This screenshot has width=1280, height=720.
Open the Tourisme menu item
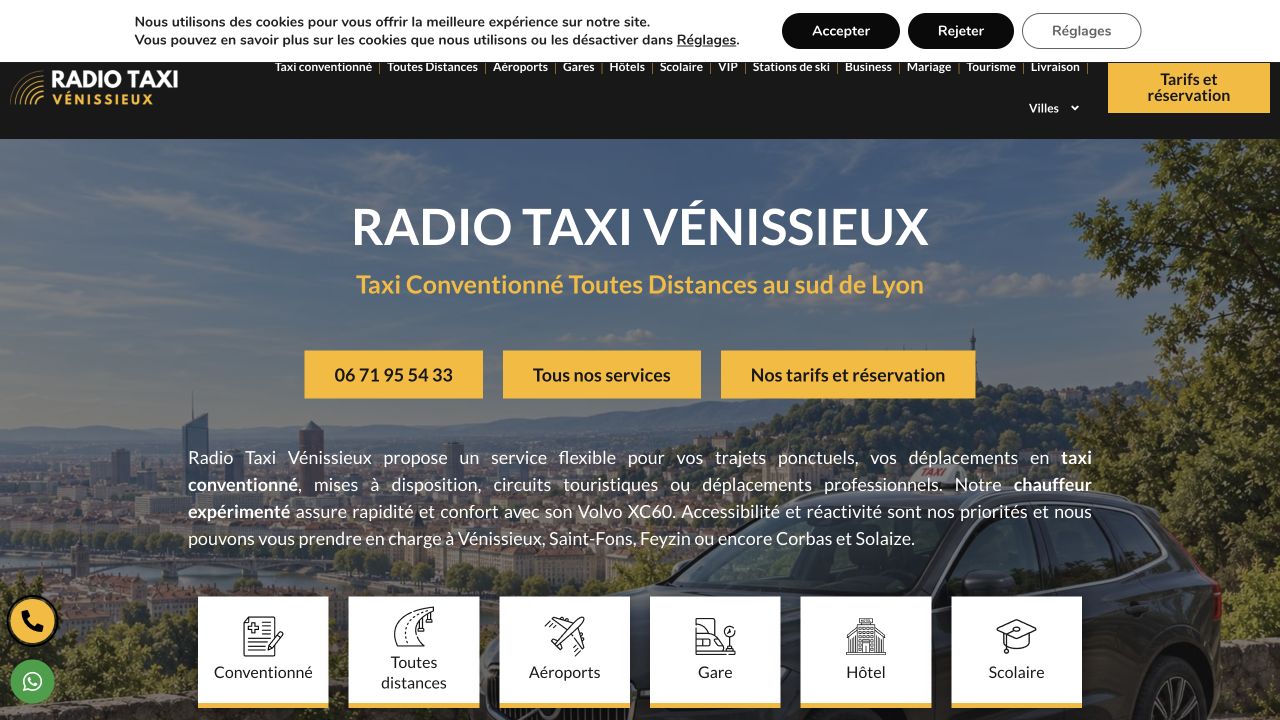coord(991,67)
